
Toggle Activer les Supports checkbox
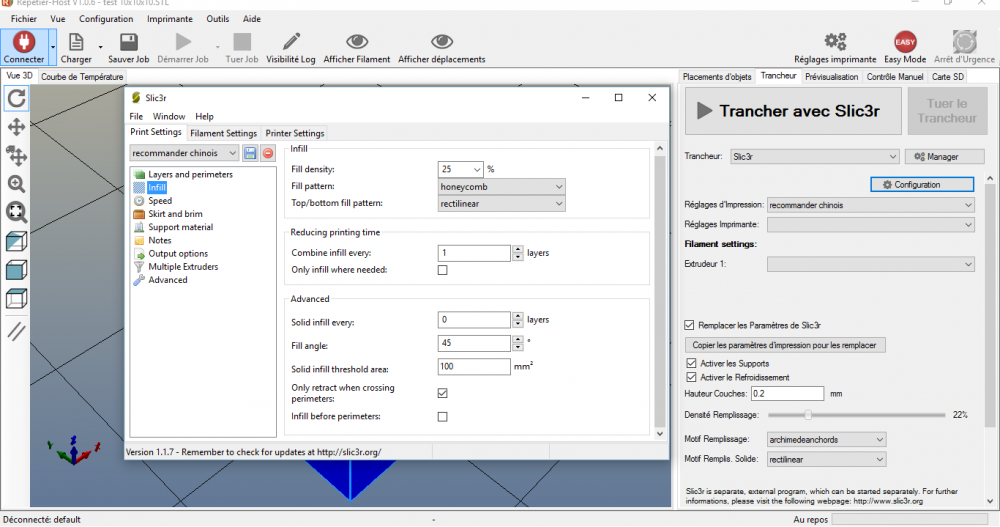[x=691, y=363]
